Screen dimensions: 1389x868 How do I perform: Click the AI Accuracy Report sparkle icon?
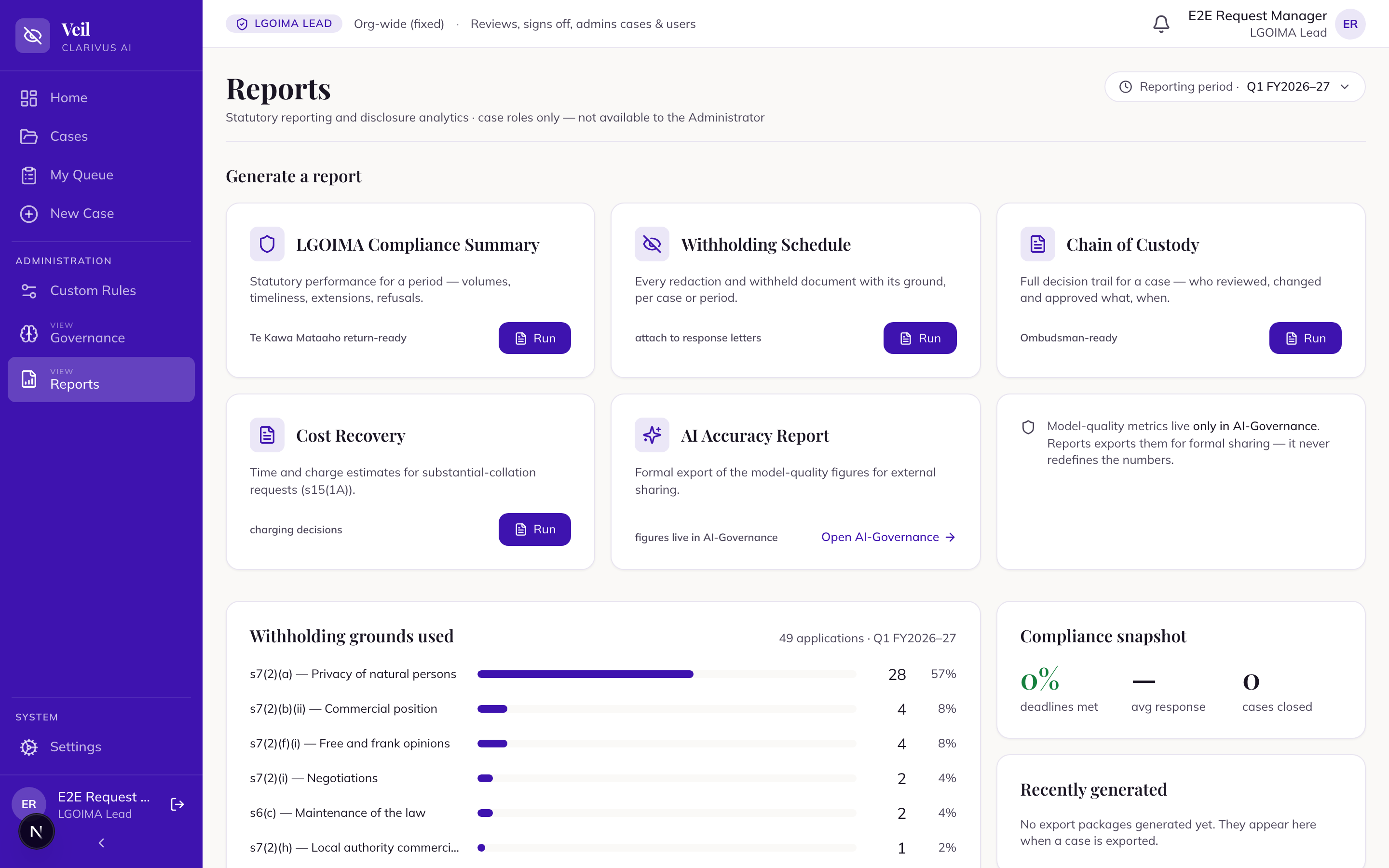tap(652, 435)
